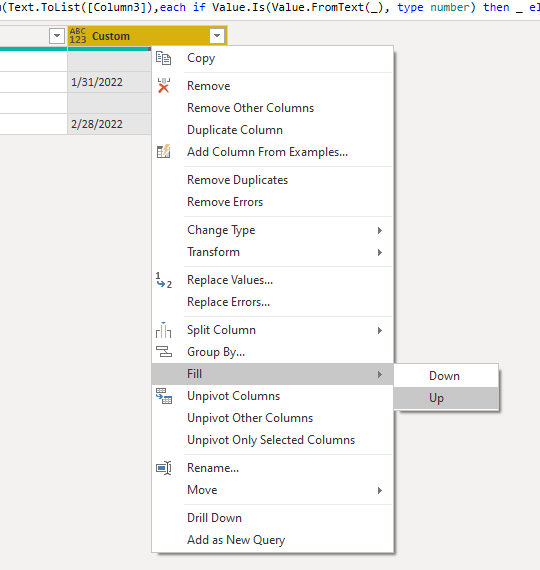This screenshot has width=540, height=570.
Task: Choose Replace Values...
Action: click(272, 280)
